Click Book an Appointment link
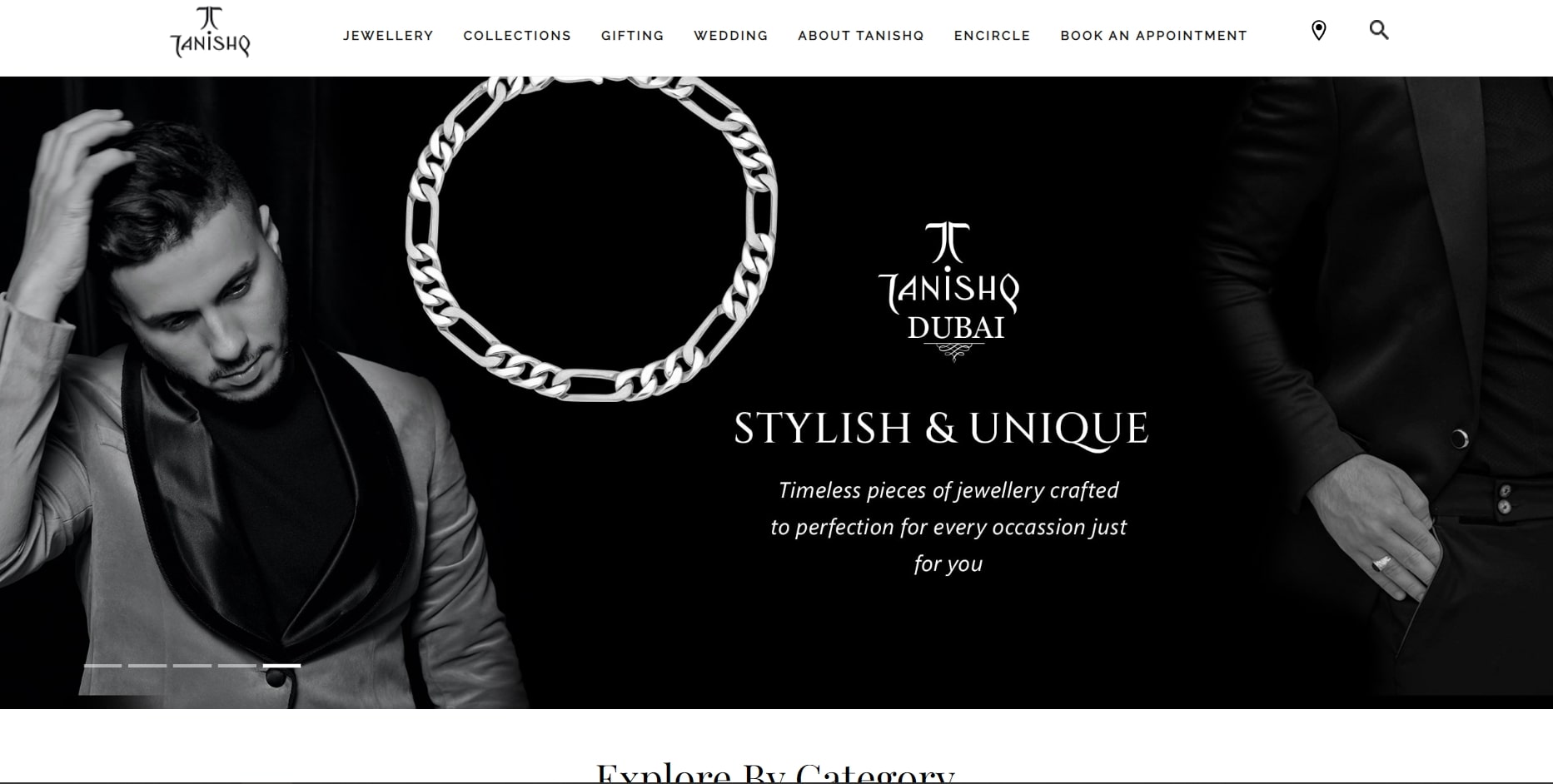 tap(1154, 36)
